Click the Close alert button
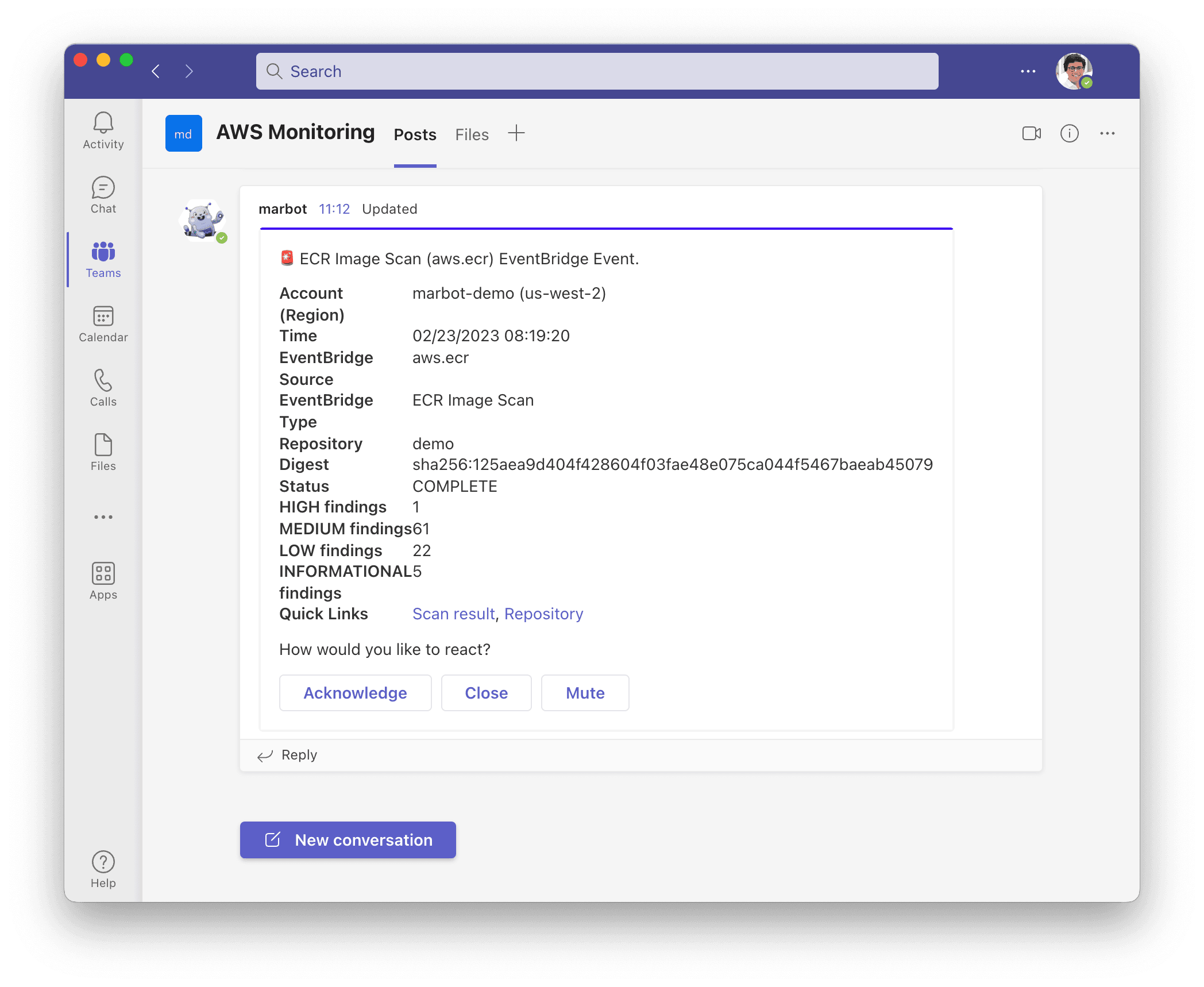1204x987 pixels. (487, 693)
